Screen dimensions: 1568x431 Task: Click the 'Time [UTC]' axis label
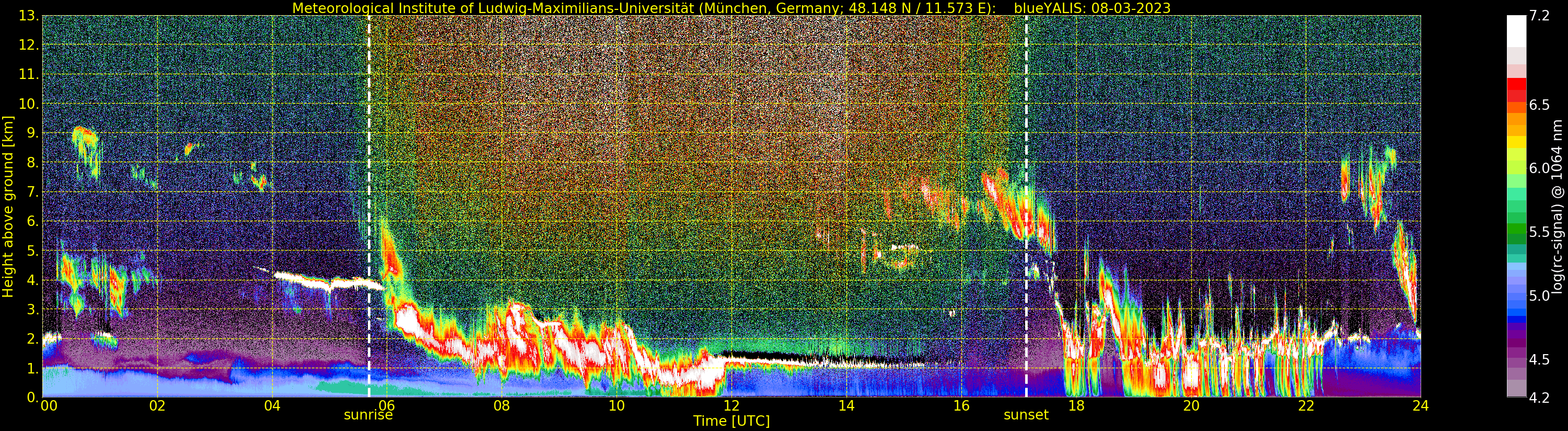(x=731, y=421)
